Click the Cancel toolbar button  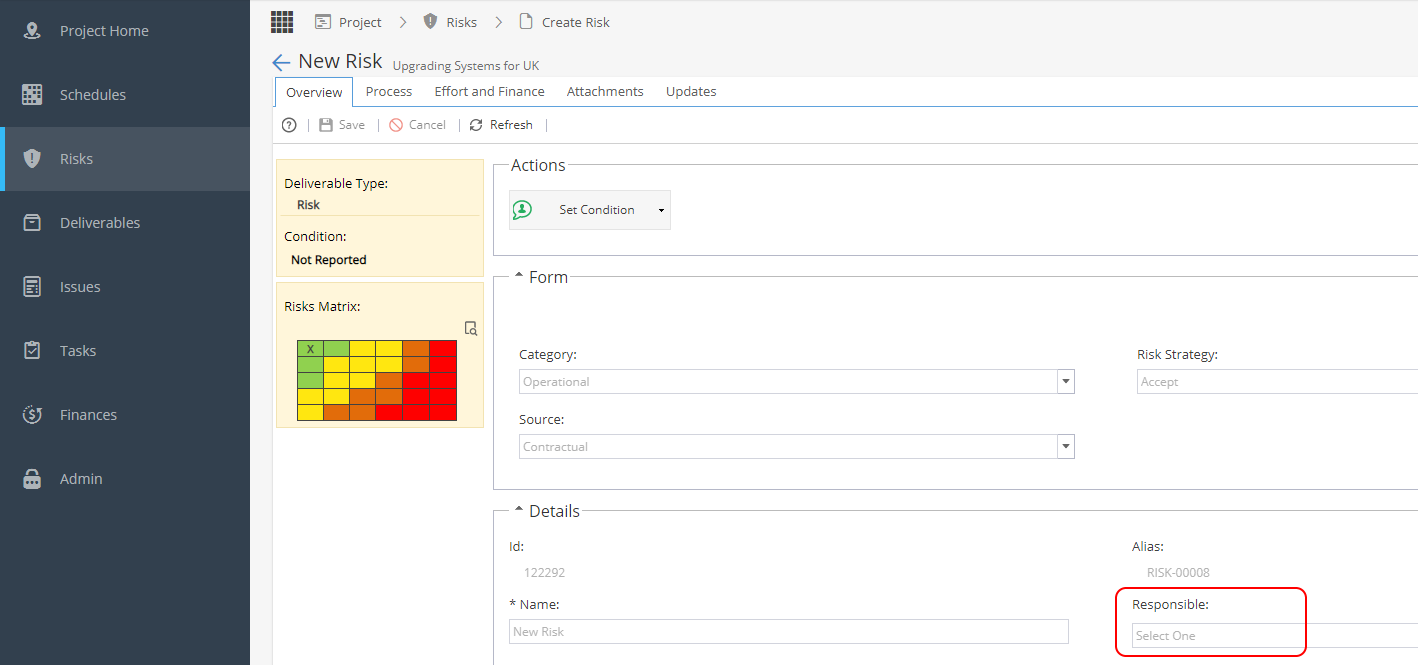pyautogui.click(x=418, y=125)
